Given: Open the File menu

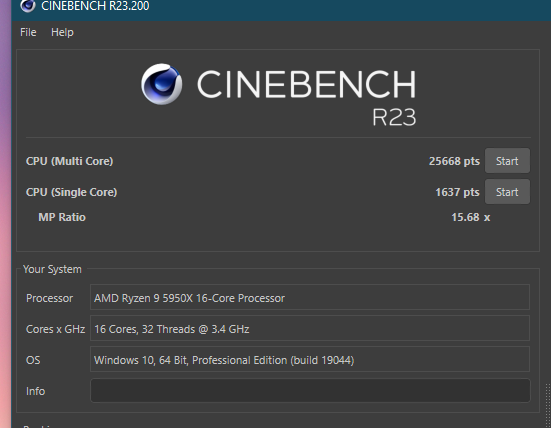Looking at the screenshot, I should 28,32.
